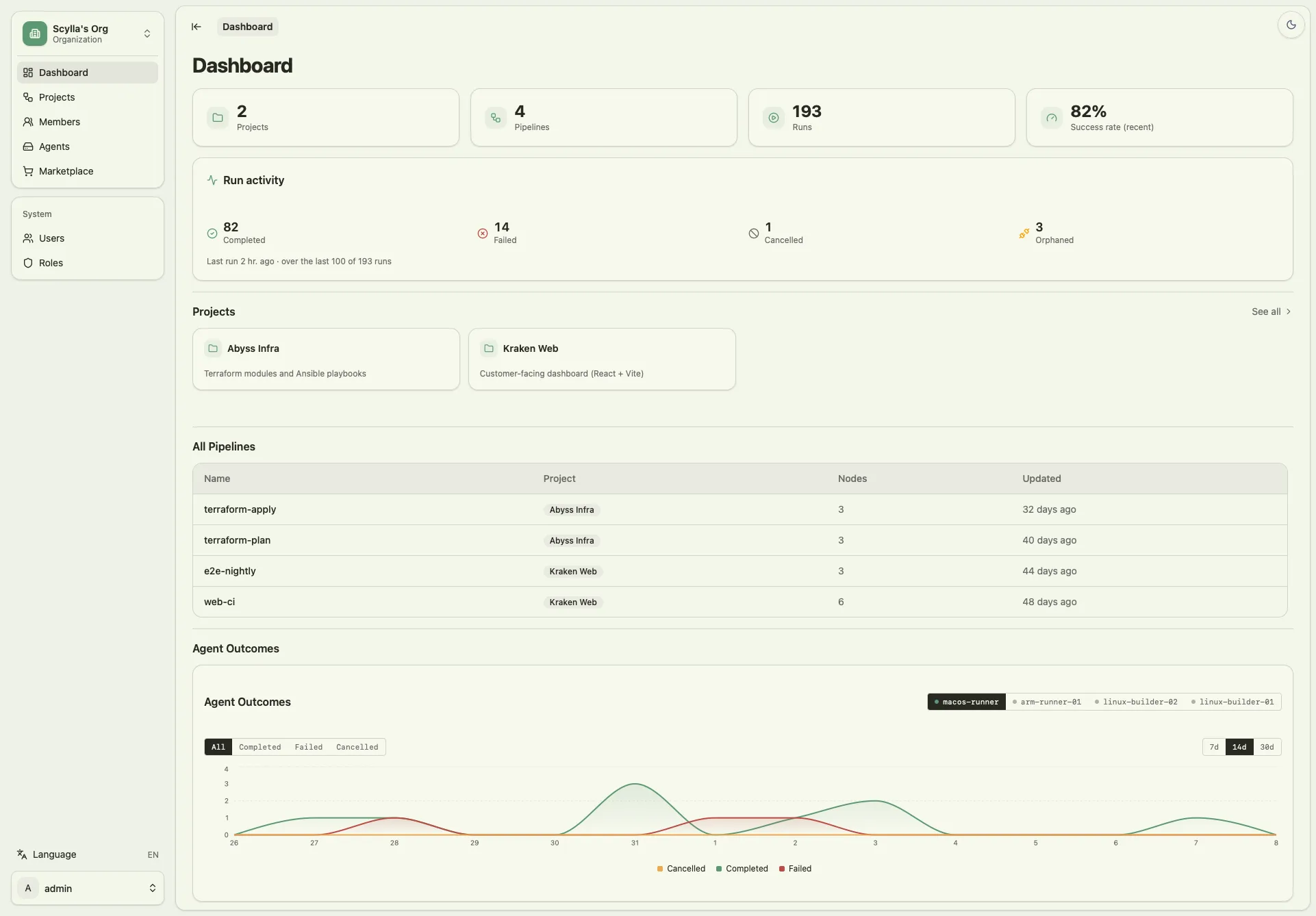Click the See all chevron arrow
The width and height of the screenshot is (1316, 916).
(x=1289, y=311)
